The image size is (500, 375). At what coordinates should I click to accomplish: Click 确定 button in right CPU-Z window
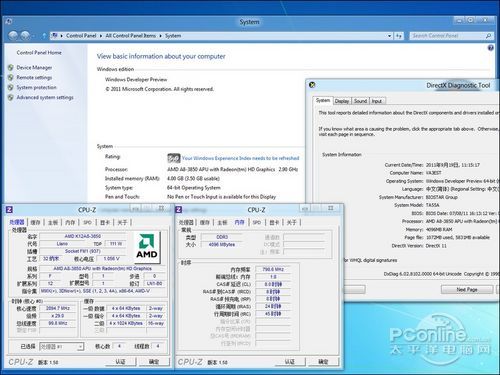(x=323, y=362)
